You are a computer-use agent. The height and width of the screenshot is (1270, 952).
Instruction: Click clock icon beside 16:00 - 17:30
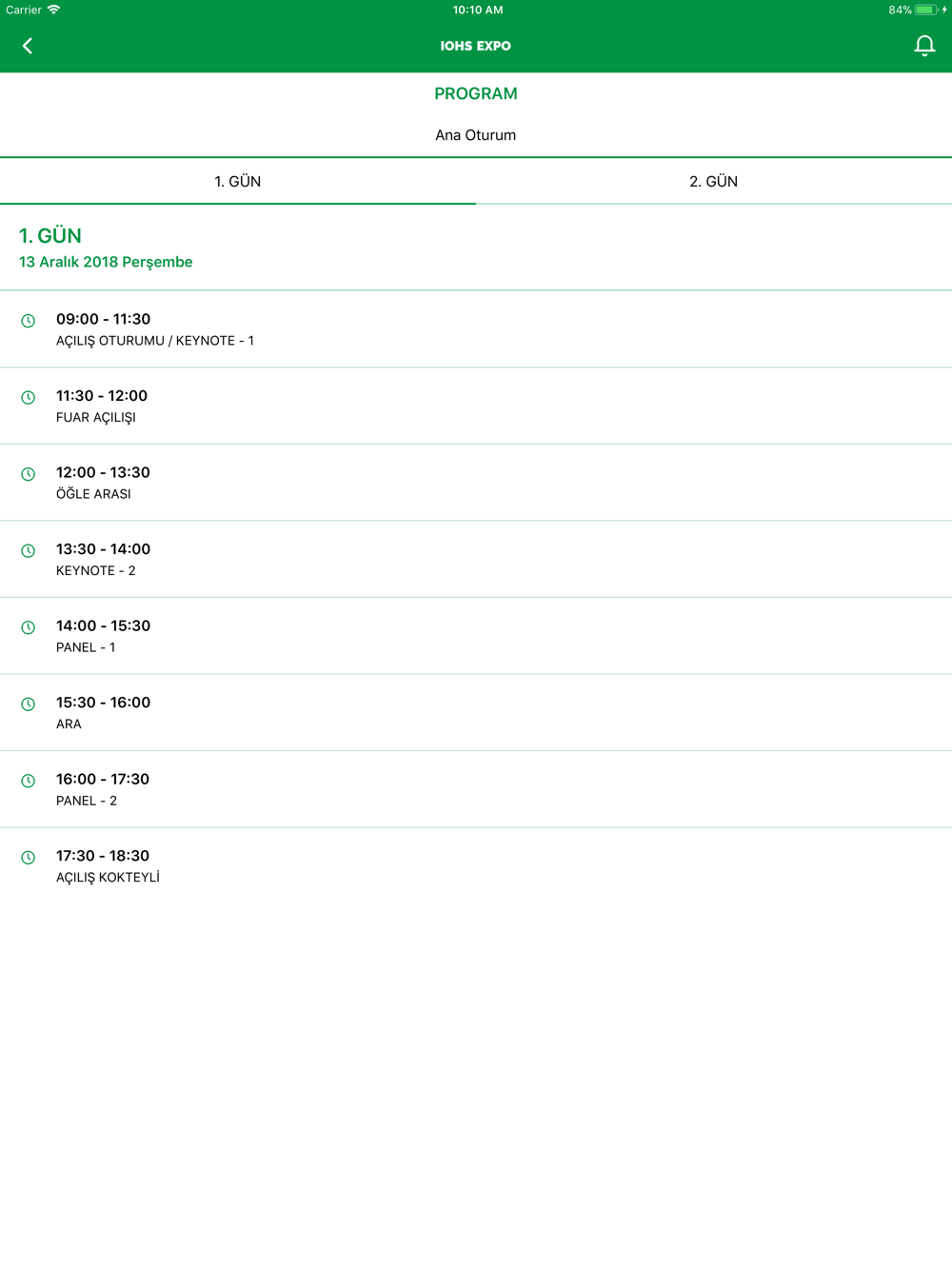coord(29,781)
